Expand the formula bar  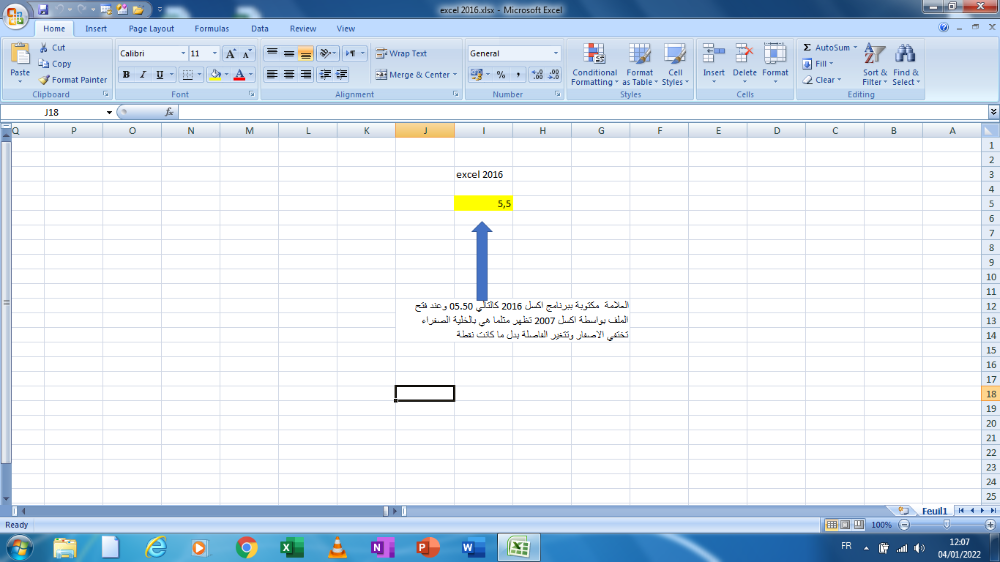(x=993, y=112)
